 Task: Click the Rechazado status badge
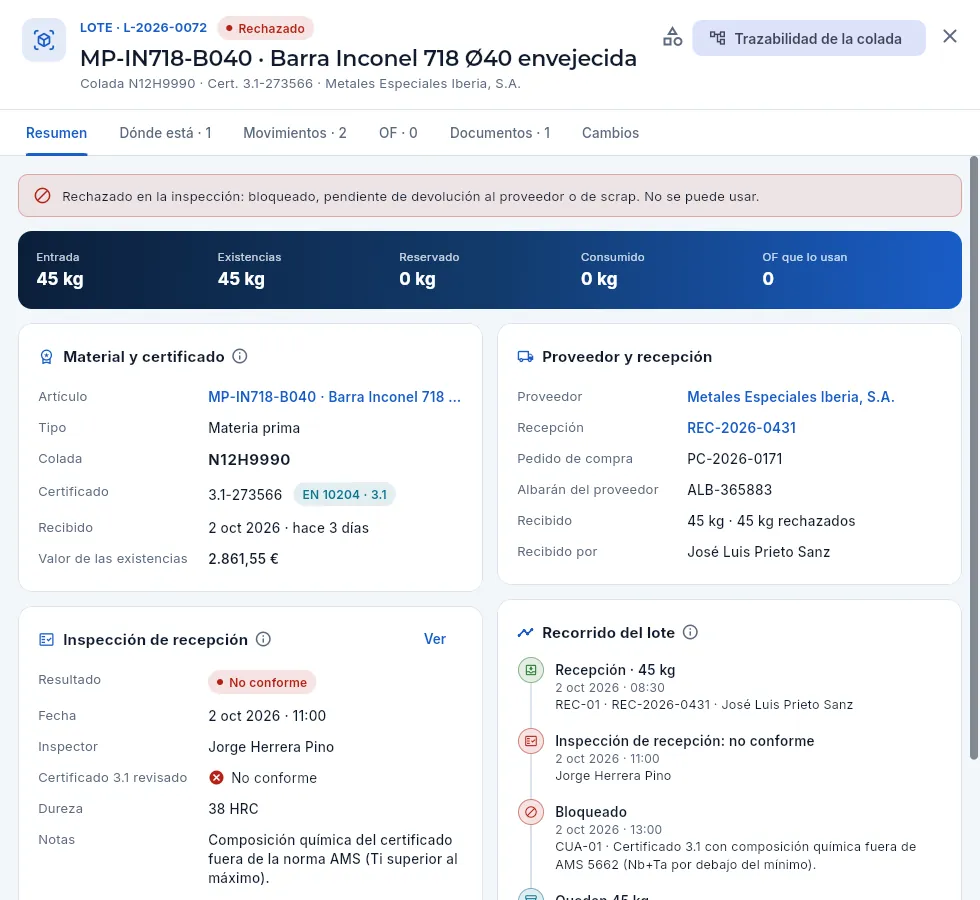click(x=266, y=28)
